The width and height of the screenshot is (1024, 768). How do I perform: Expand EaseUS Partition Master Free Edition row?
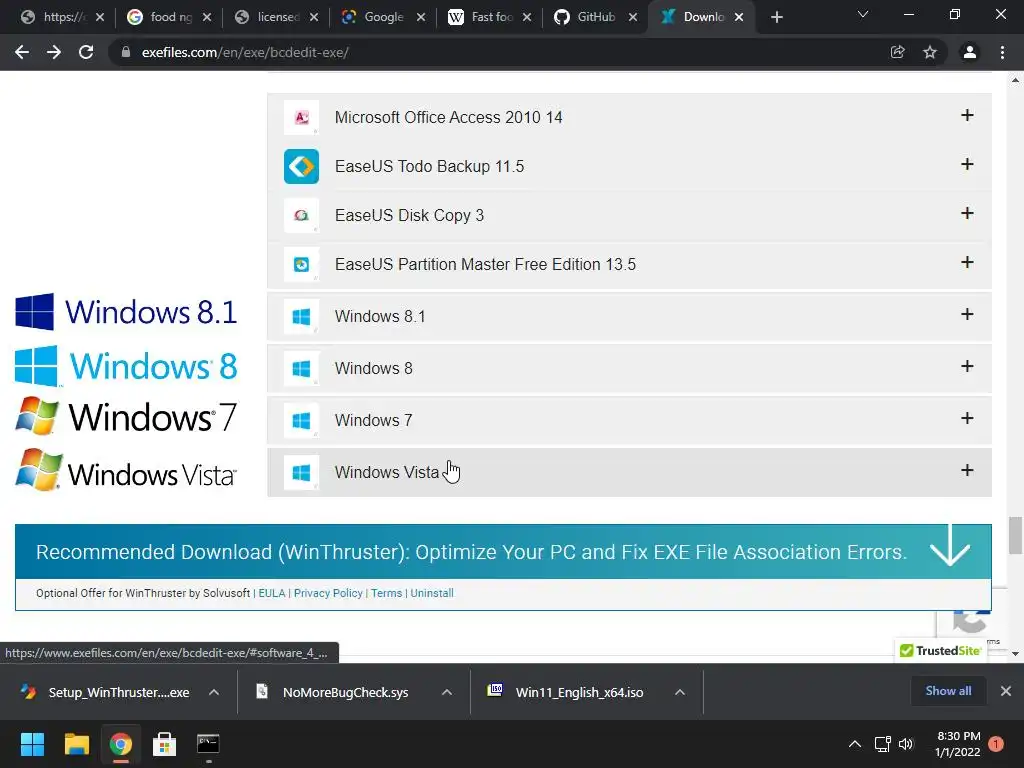(967, 263)
